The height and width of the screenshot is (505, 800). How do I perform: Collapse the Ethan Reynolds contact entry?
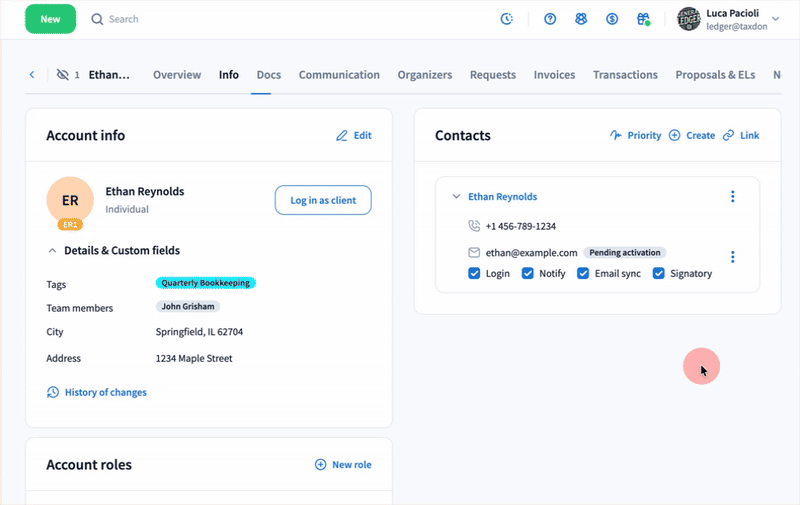[457, 197]
